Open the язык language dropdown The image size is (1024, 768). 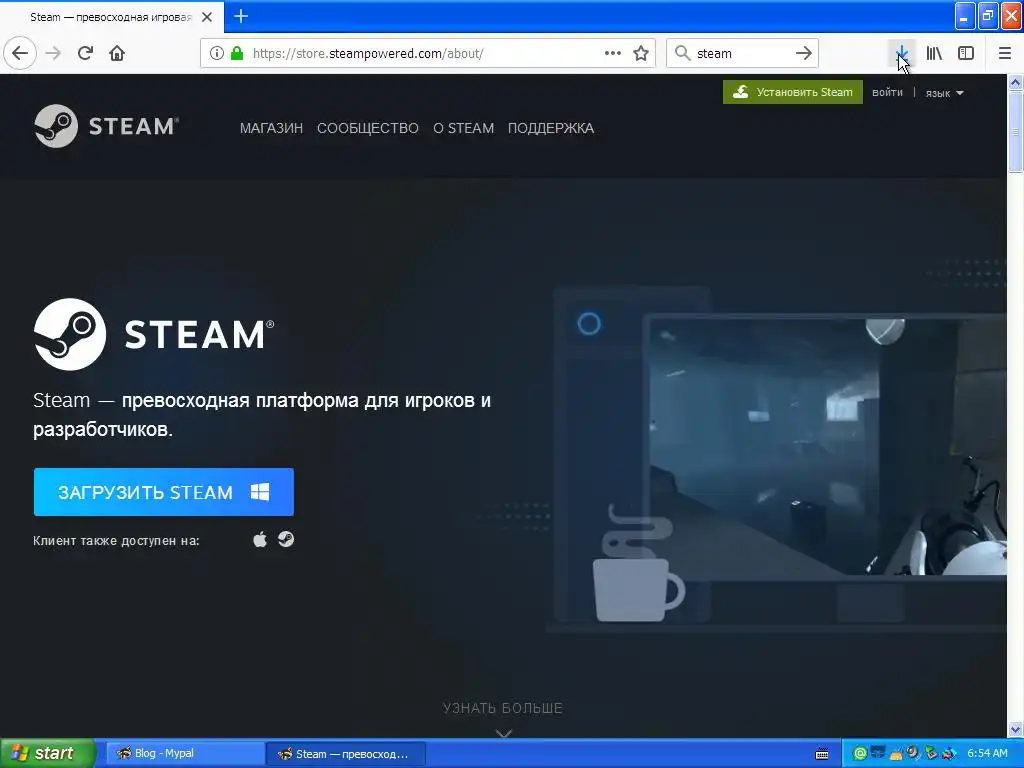[944, 93]
